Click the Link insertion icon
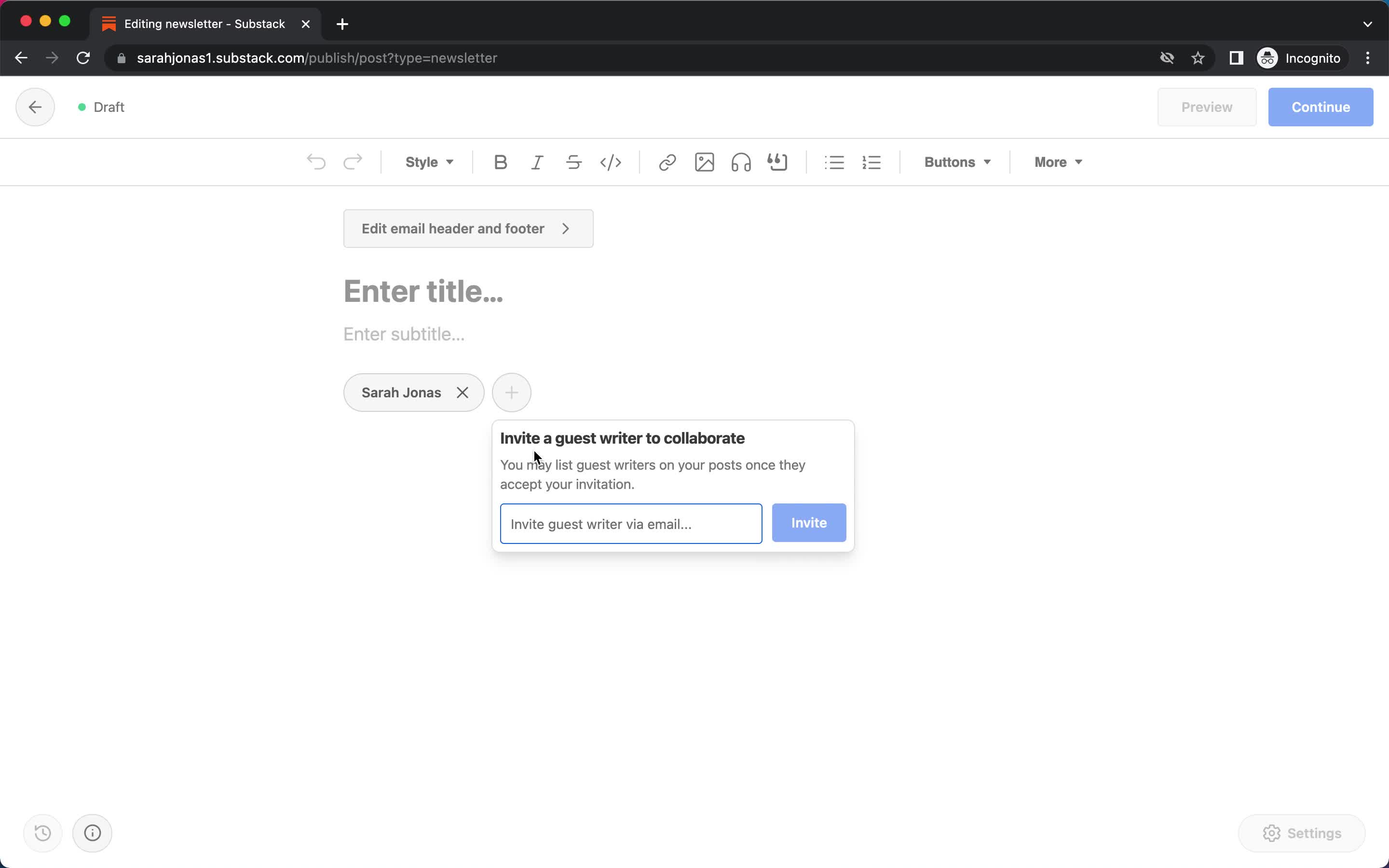The width and height of the screenshot is (1389, 868). point(667,162)
